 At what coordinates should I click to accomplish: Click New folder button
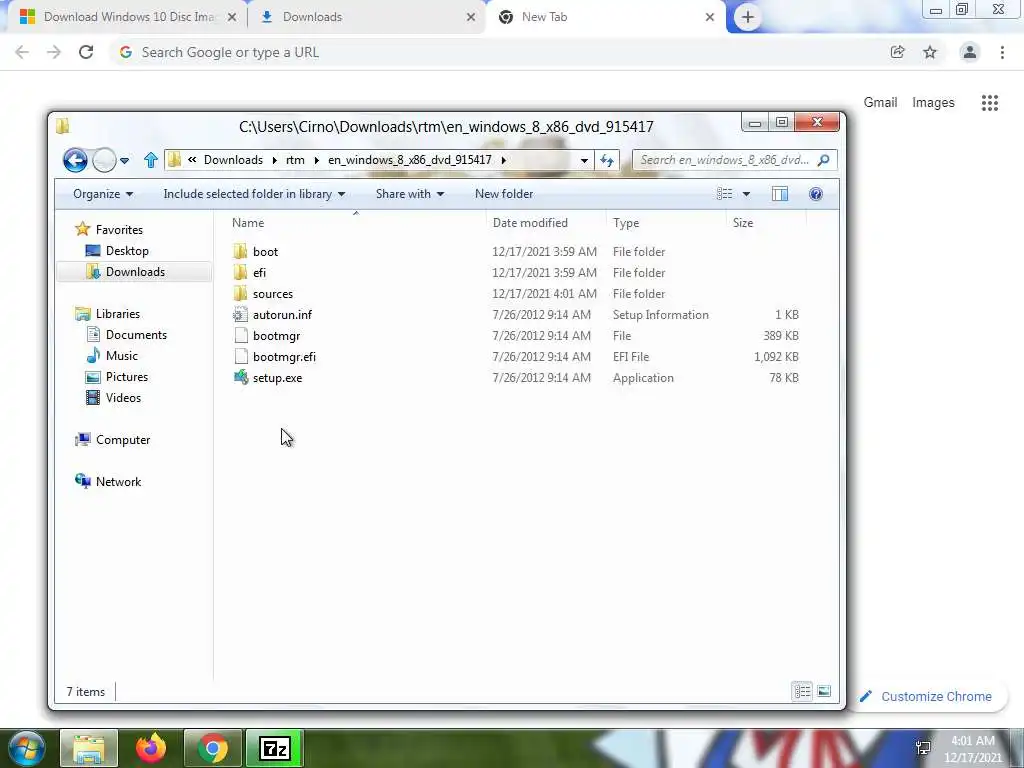point(504,194)
